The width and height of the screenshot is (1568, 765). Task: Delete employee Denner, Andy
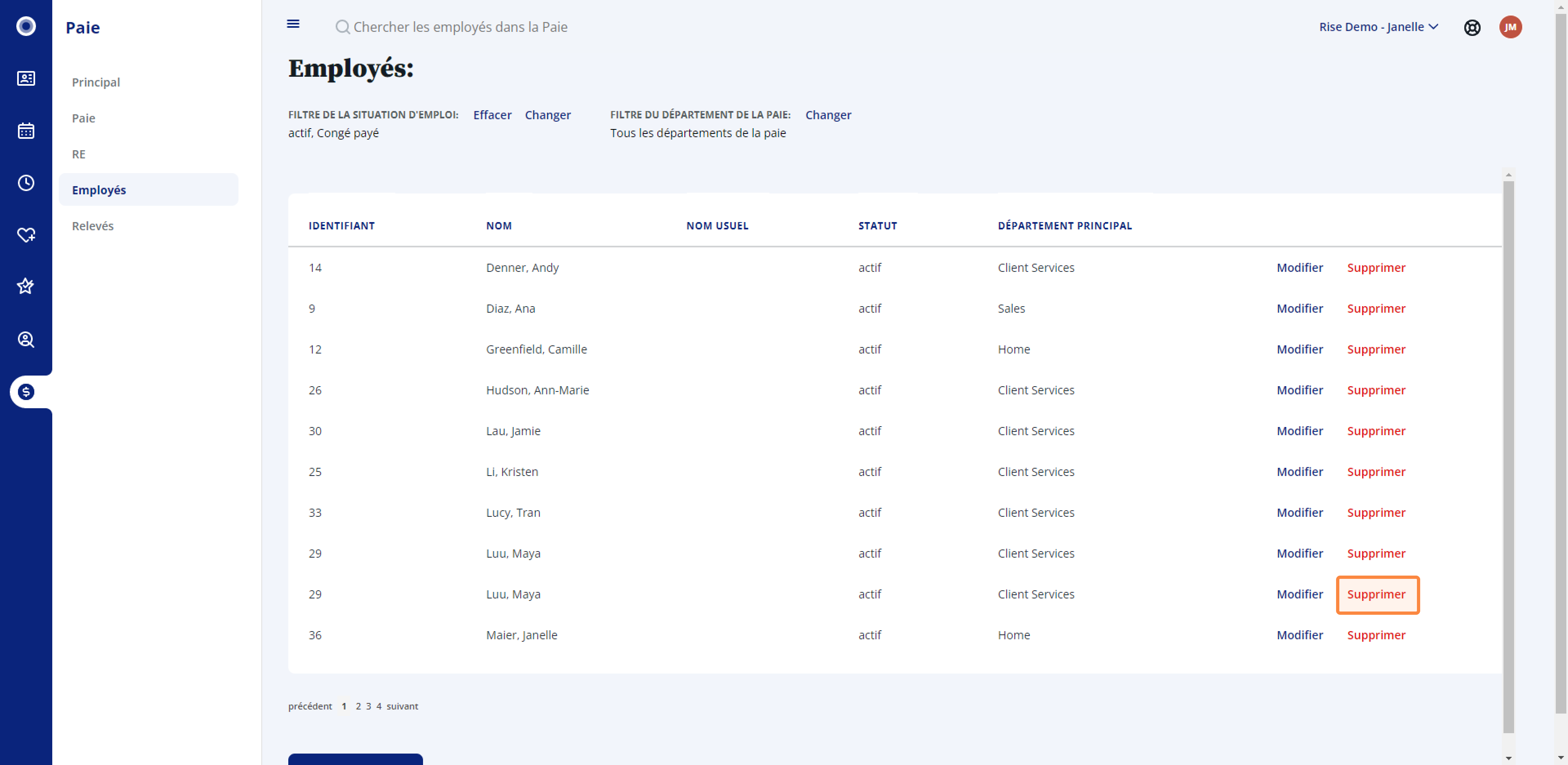tap(1376, 268)
